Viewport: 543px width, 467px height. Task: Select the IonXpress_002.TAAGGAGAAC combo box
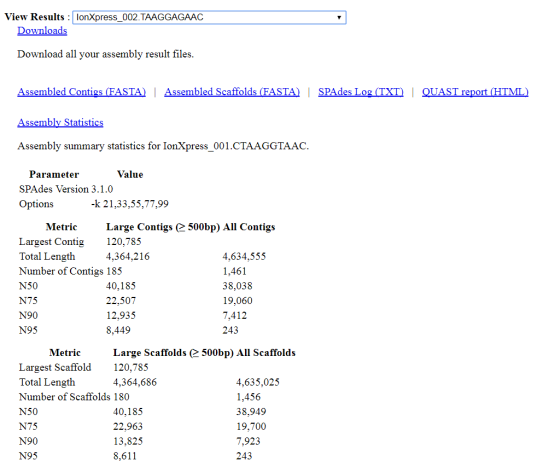pos(209,17)
